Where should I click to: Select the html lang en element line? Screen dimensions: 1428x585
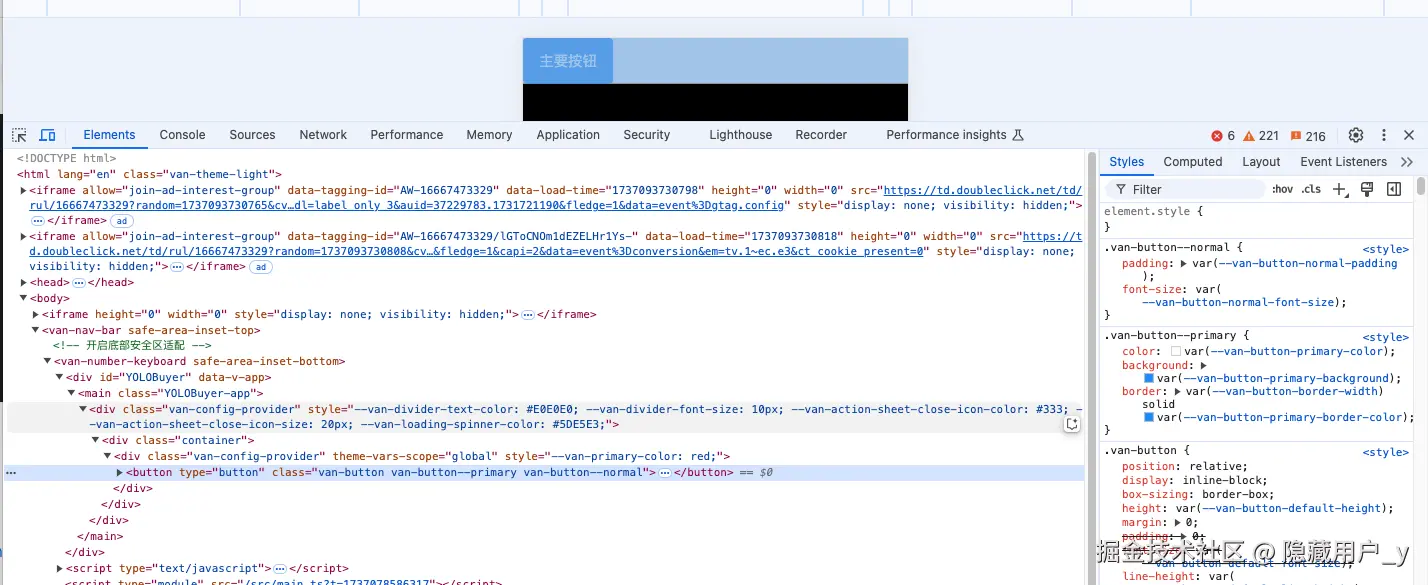click(150, 174)
